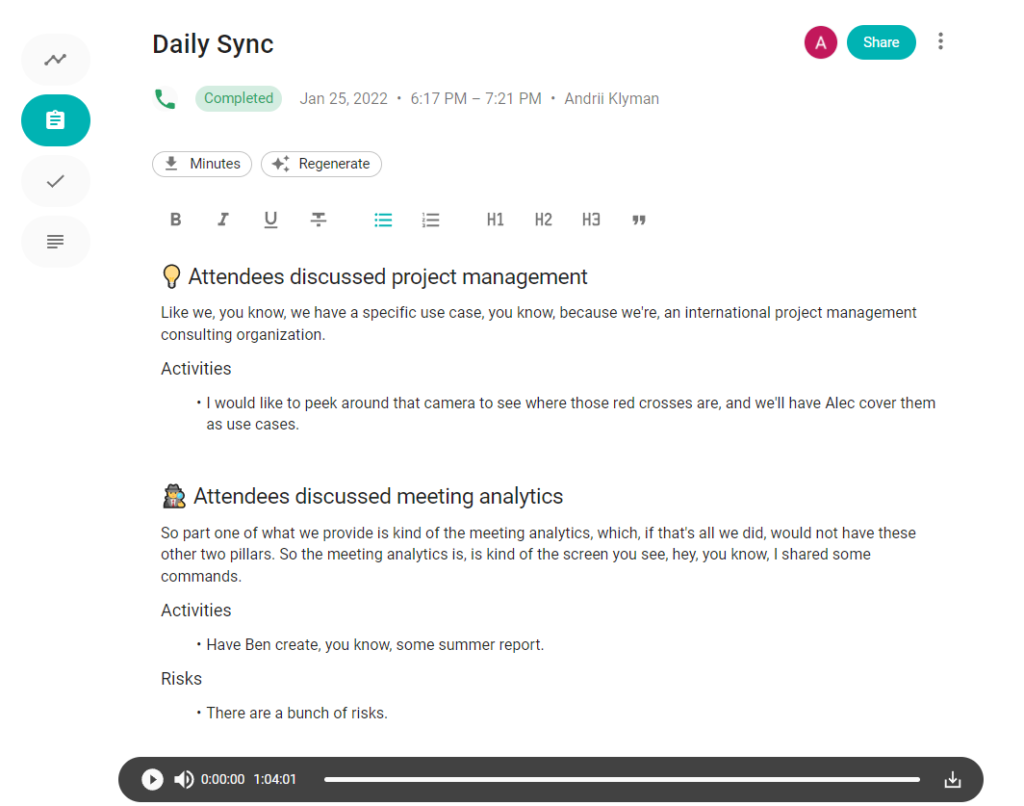Image resolution: width=1024 pixels, height=806 pixels.
Task: Play the meeting recording
Action: 152,779
